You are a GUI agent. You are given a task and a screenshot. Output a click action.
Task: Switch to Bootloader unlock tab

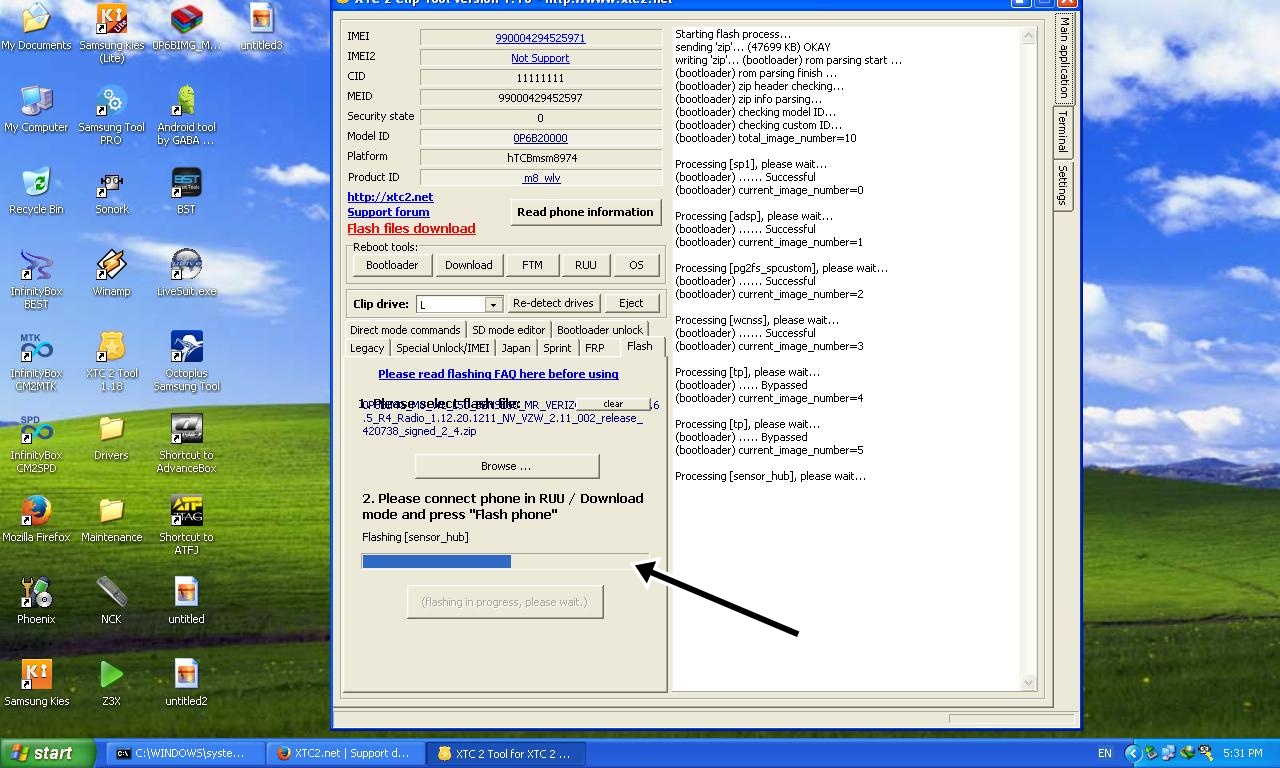[x=600, y=330]
